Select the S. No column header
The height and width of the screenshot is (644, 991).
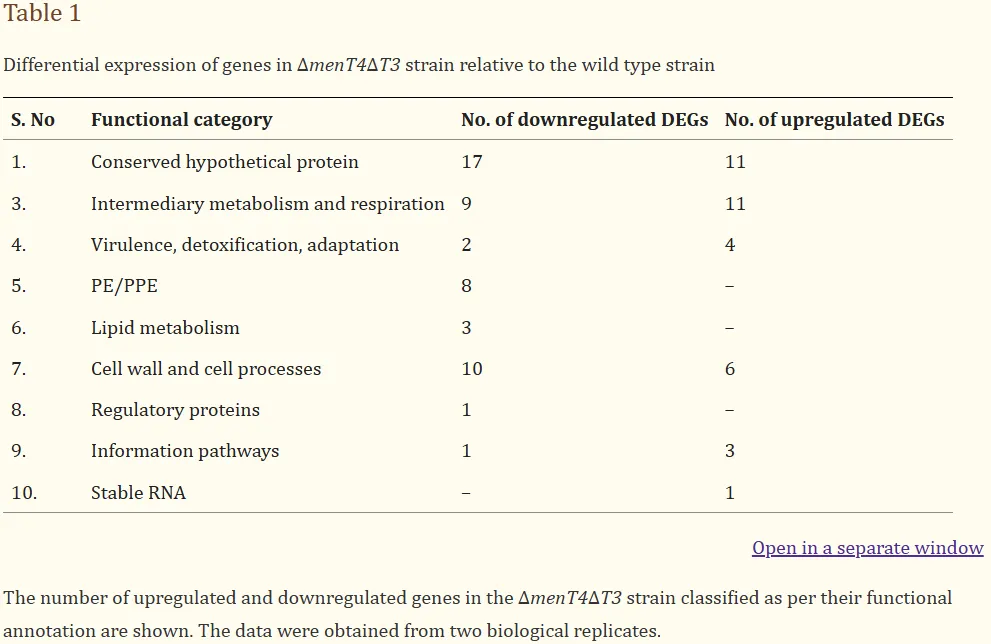pyautogui.click(x=33, y=120)
